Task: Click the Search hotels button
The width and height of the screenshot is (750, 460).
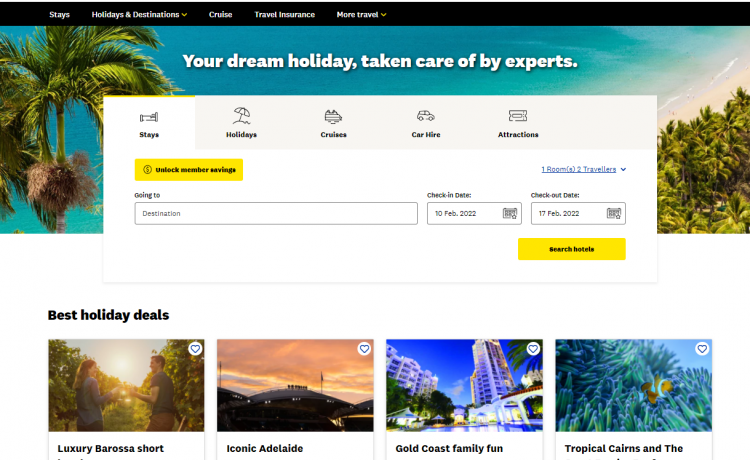Action: pos(572,249)
